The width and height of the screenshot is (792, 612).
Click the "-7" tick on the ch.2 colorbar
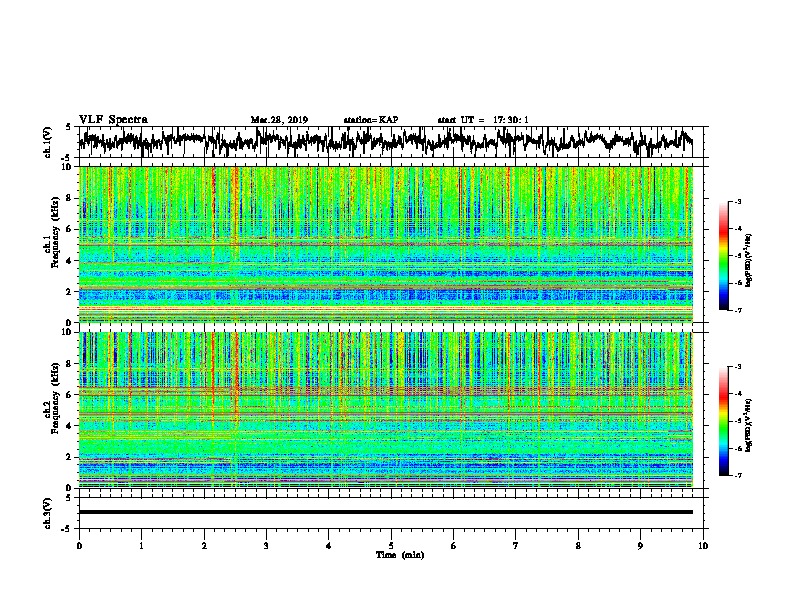(737, 475)
